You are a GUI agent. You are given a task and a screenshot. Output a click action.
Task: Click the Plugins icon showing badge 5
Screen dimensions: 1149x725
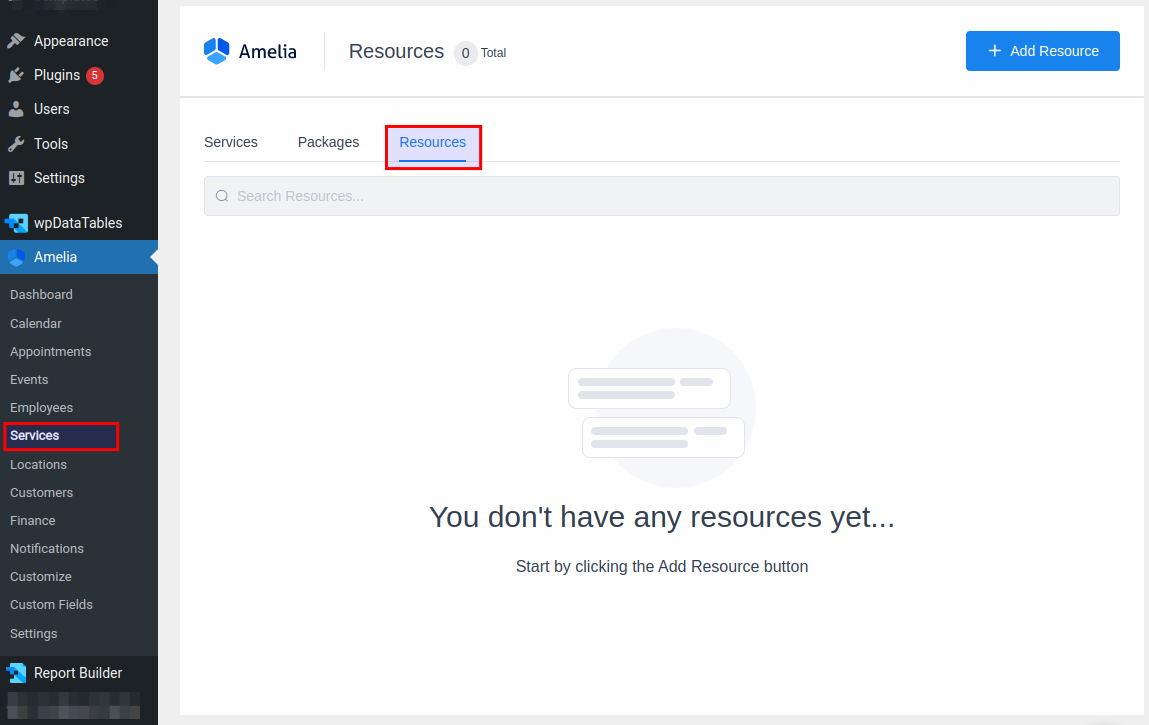[x=18, y=74]
